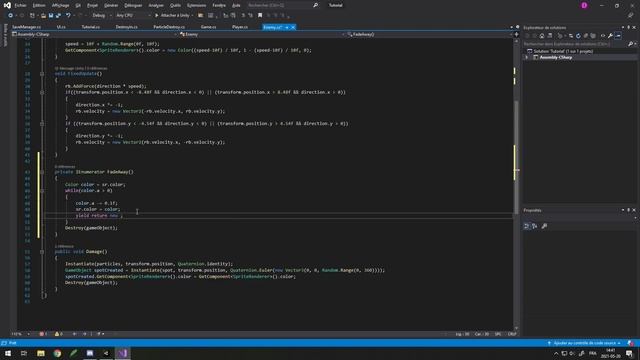Open the Extensions menu
The image size is (640, 360).
[196, 5]
